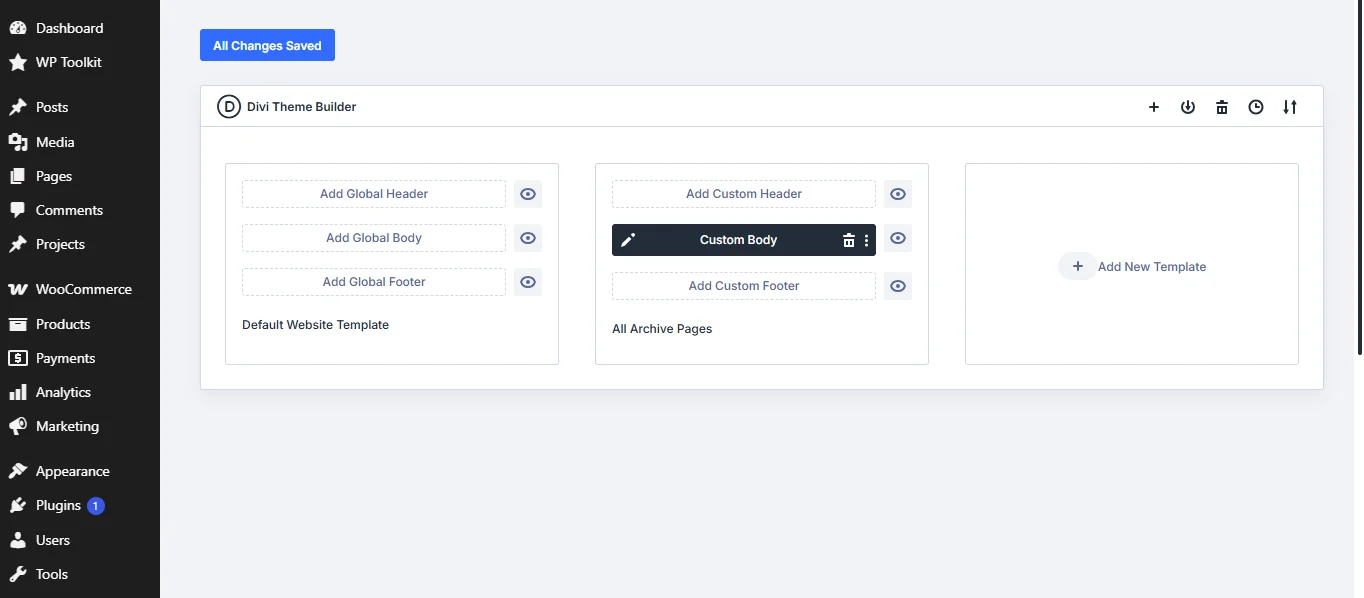Image resolution: width=1364 pixels, height=598 pixels.
Task: Toggle visibility of Custom Header
Action: click(898, 194)
